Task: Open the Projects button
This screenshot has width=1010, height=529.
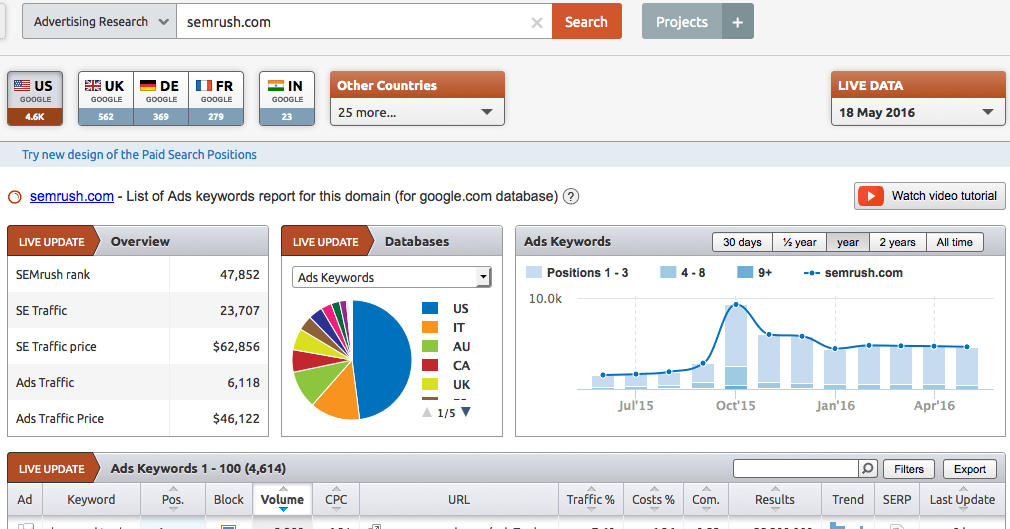Action: coord(681,22)
